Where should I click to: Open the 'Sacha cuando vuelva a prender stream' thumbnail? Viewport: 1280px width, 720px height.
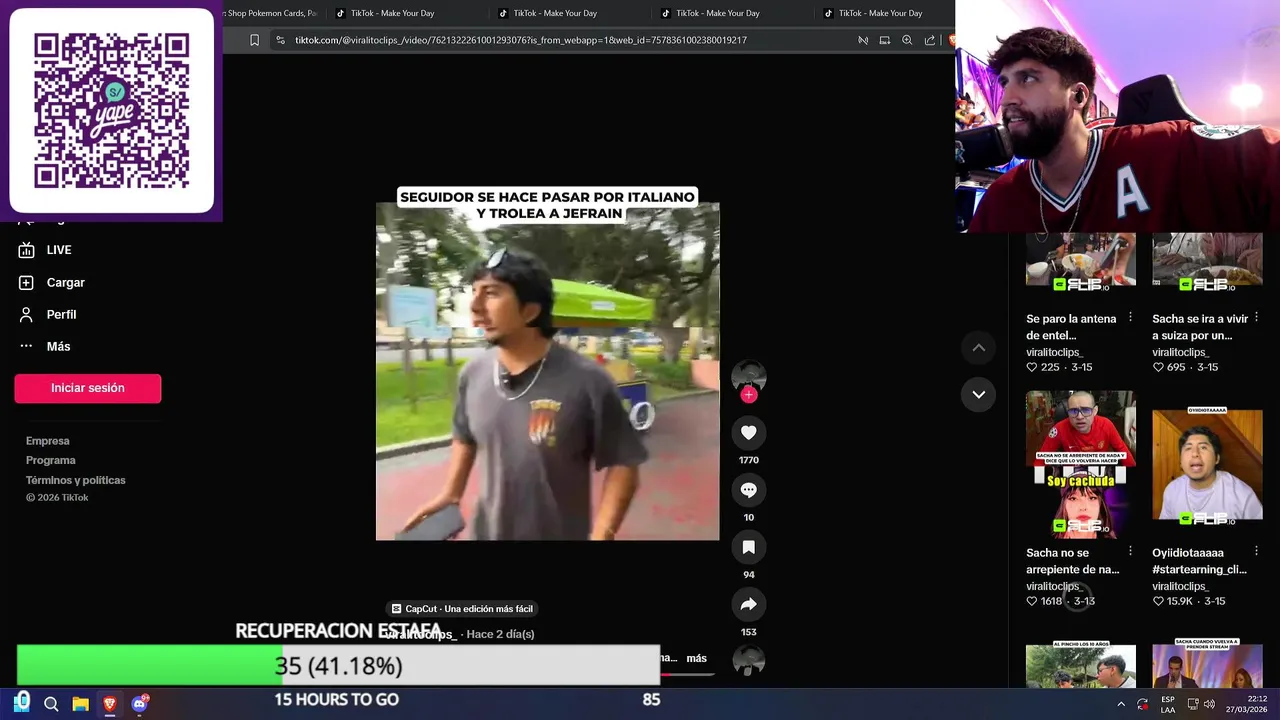tap(1207, 664)
